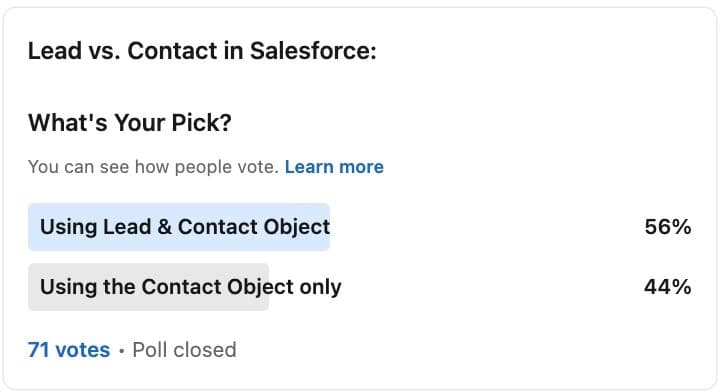Screen dimensions: 720x392
Task: Click the word Lead in the poll title
Action: [x=55, y=50]
